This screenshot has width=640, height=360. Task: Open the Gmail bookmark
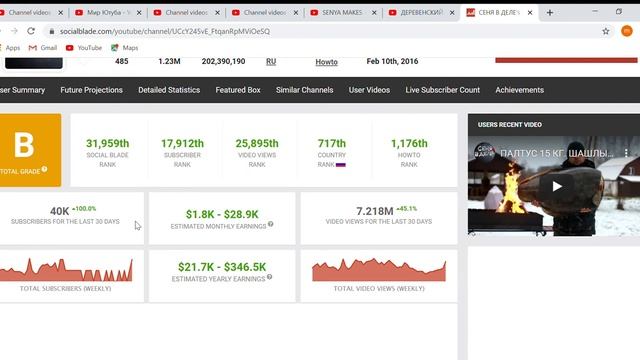(43, 48)
